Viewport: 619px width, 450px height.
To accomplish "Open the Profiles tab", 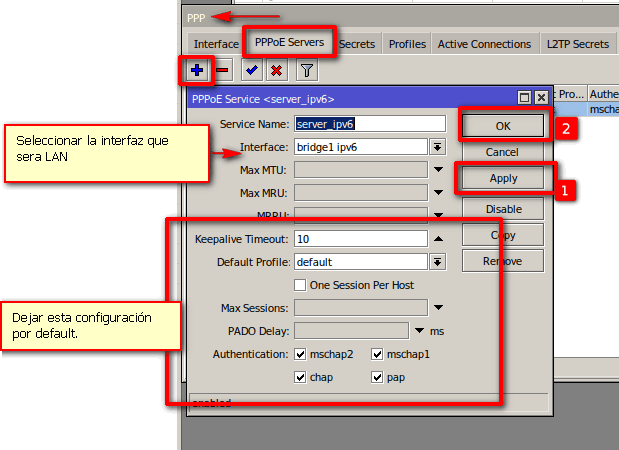I will tap(407, 44).
